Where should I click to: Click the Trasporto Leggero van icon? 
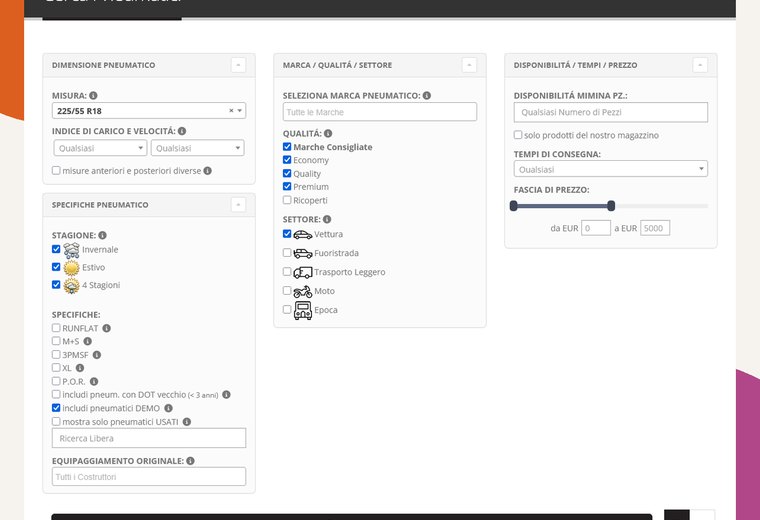pos(303,272)
